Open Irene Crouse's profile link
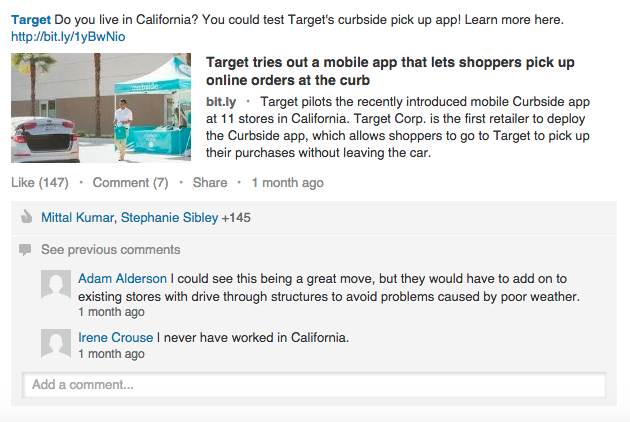The width and height of the screenshot is (630, 422). (x=116, y=337)
